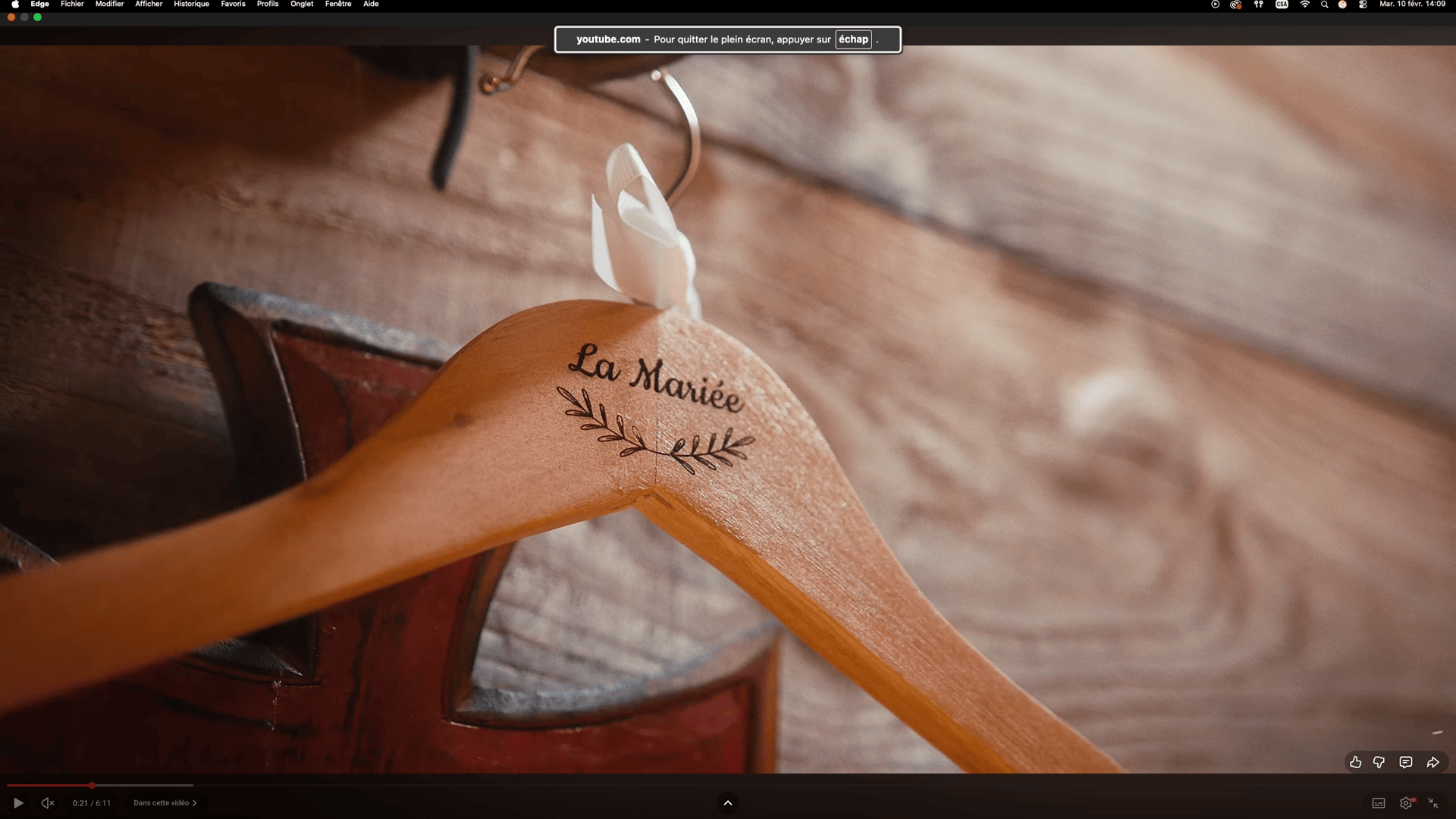Open macOS Control Center icon

click(x=1363, y=5)
